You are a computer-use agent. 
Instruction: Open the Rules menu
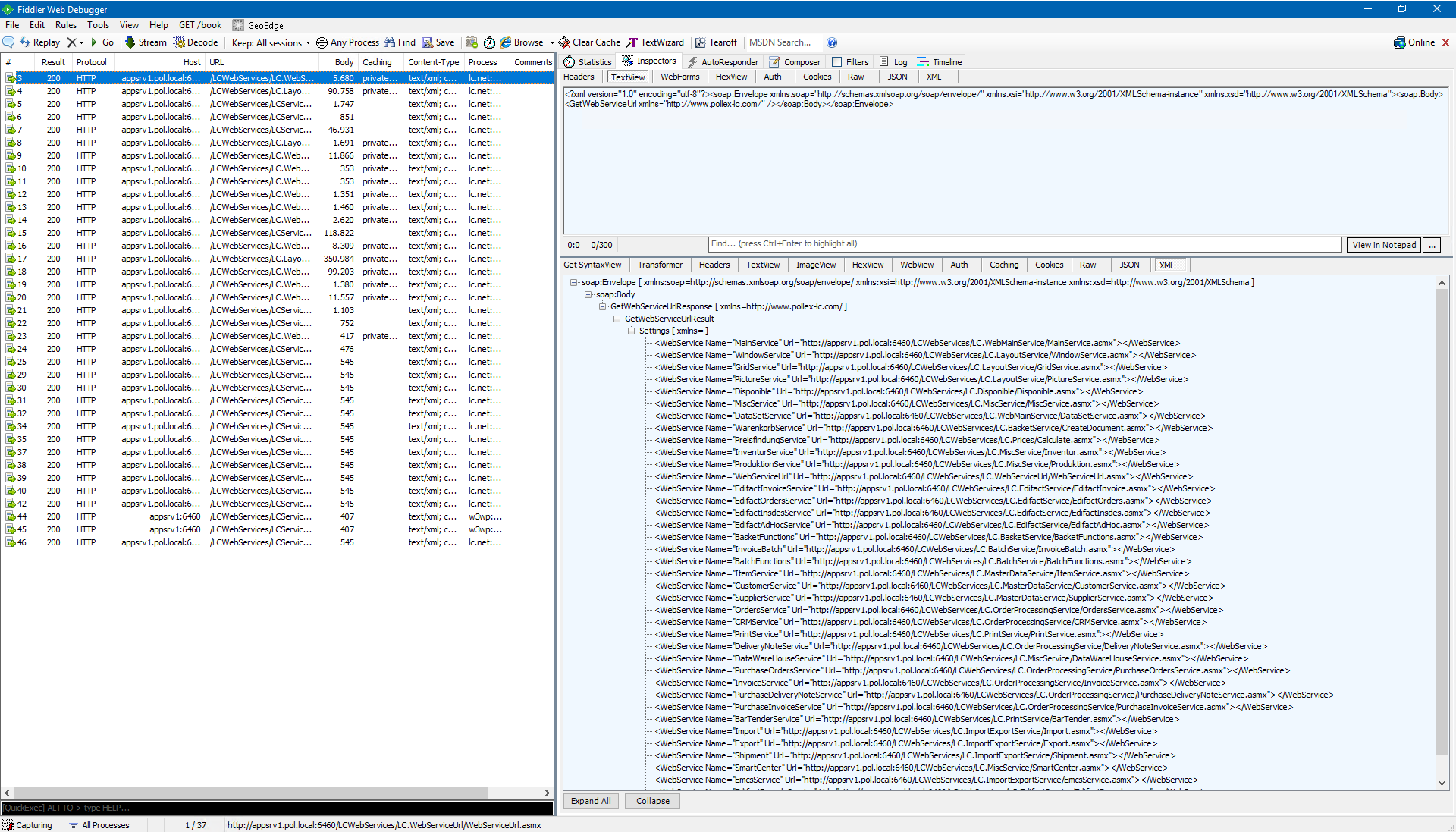(x=66, y=25)
